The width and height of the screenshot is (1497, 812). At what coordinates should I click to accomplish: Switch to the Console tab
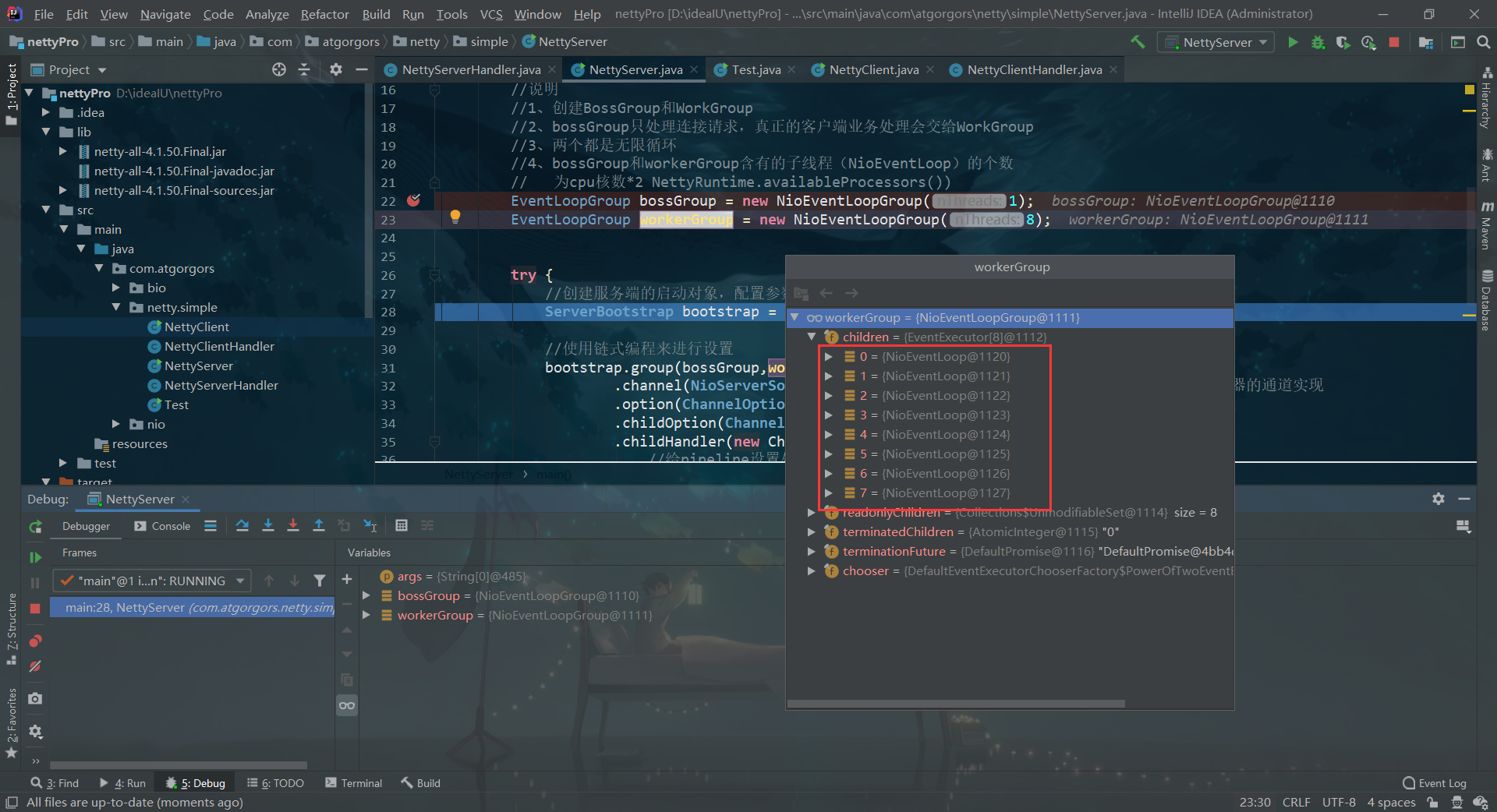162,526
